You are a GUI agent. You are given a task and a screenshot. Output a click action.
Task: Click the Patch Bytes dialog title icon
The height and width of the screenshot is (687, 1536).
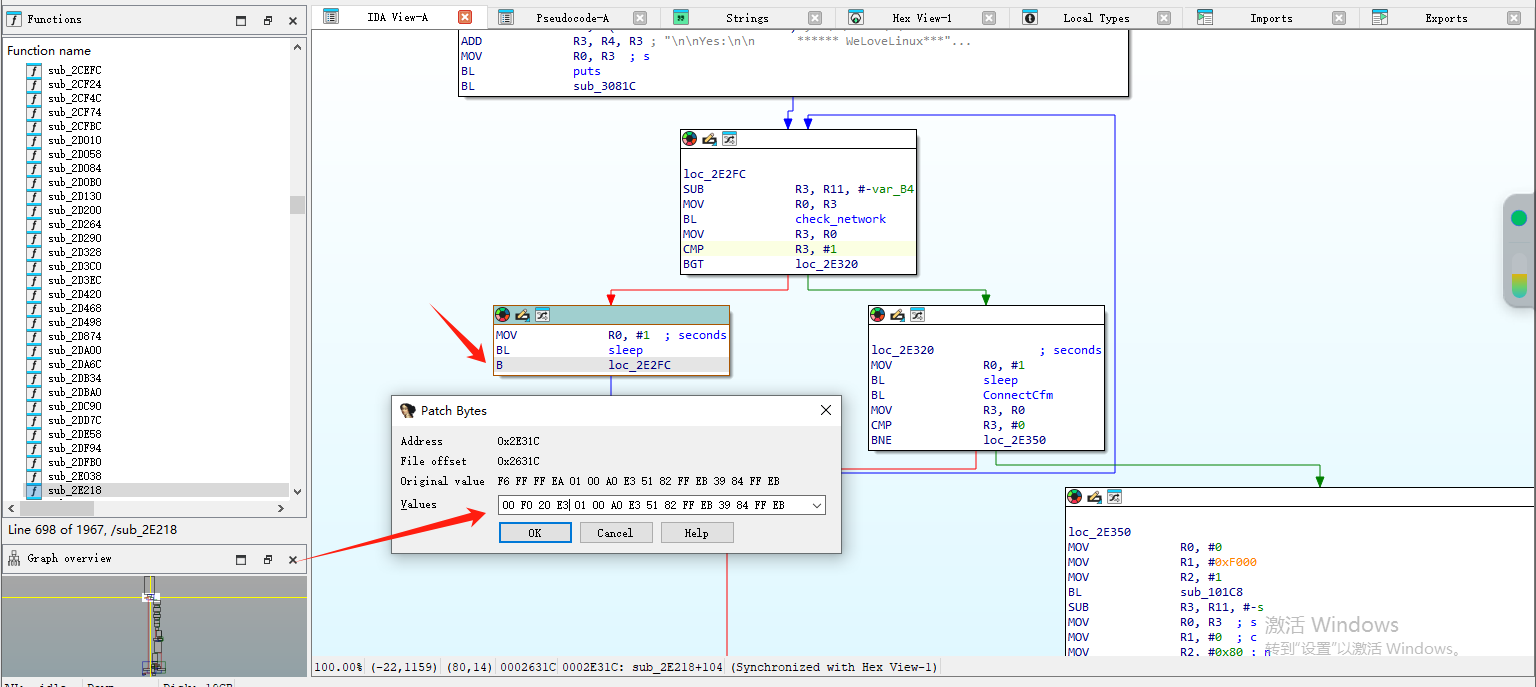(407, 411)
